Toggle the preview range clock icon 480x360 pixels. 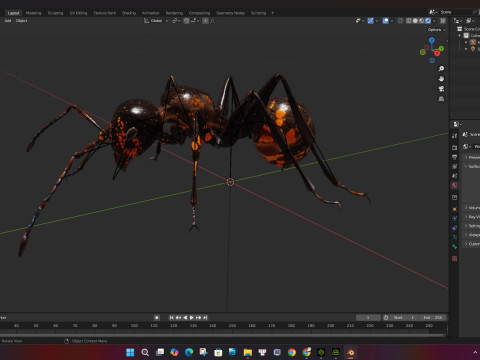(386, 318)
